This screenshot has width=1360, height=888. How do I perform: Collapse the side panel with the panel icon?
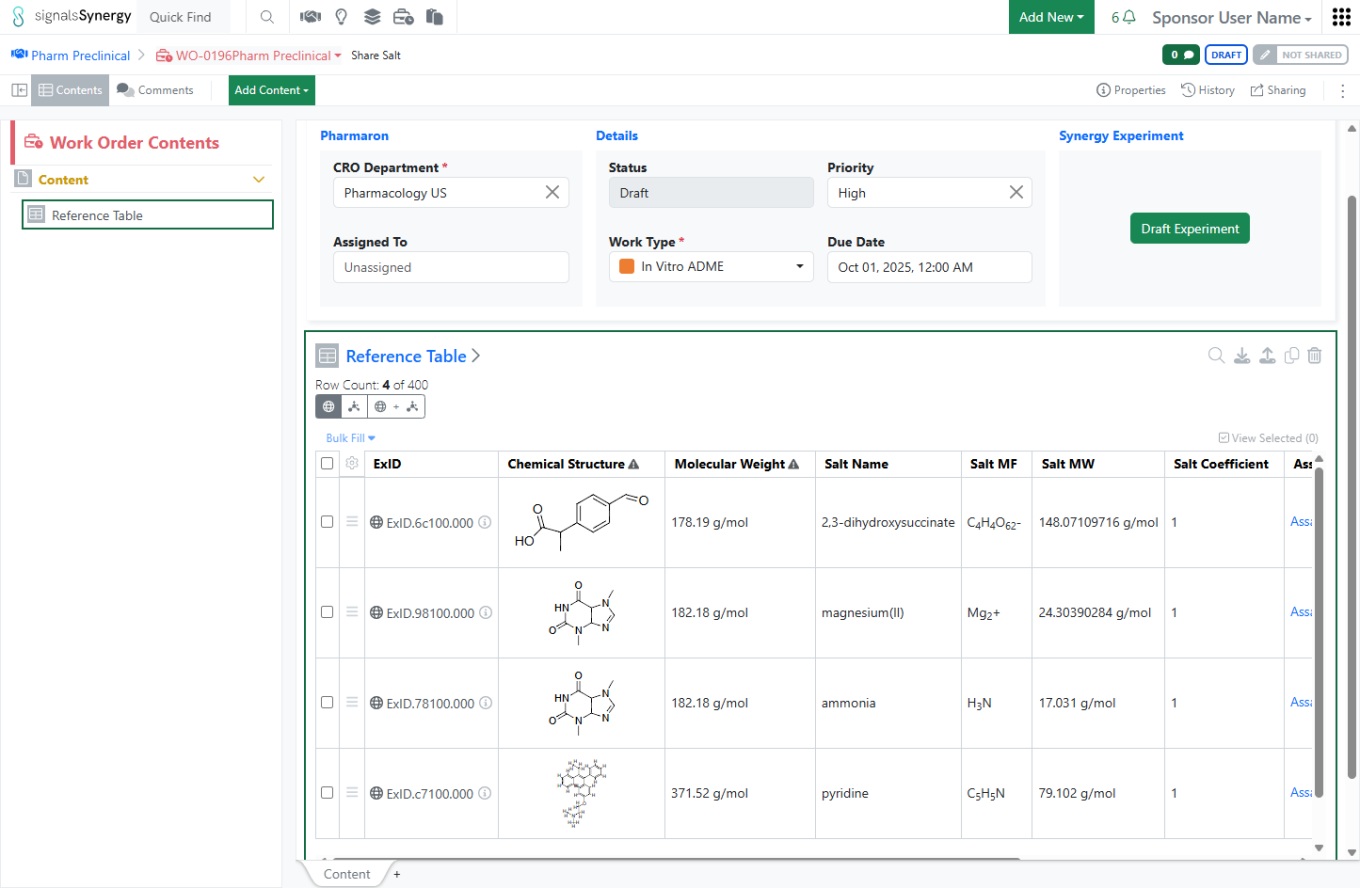click(x=18, y=90)
